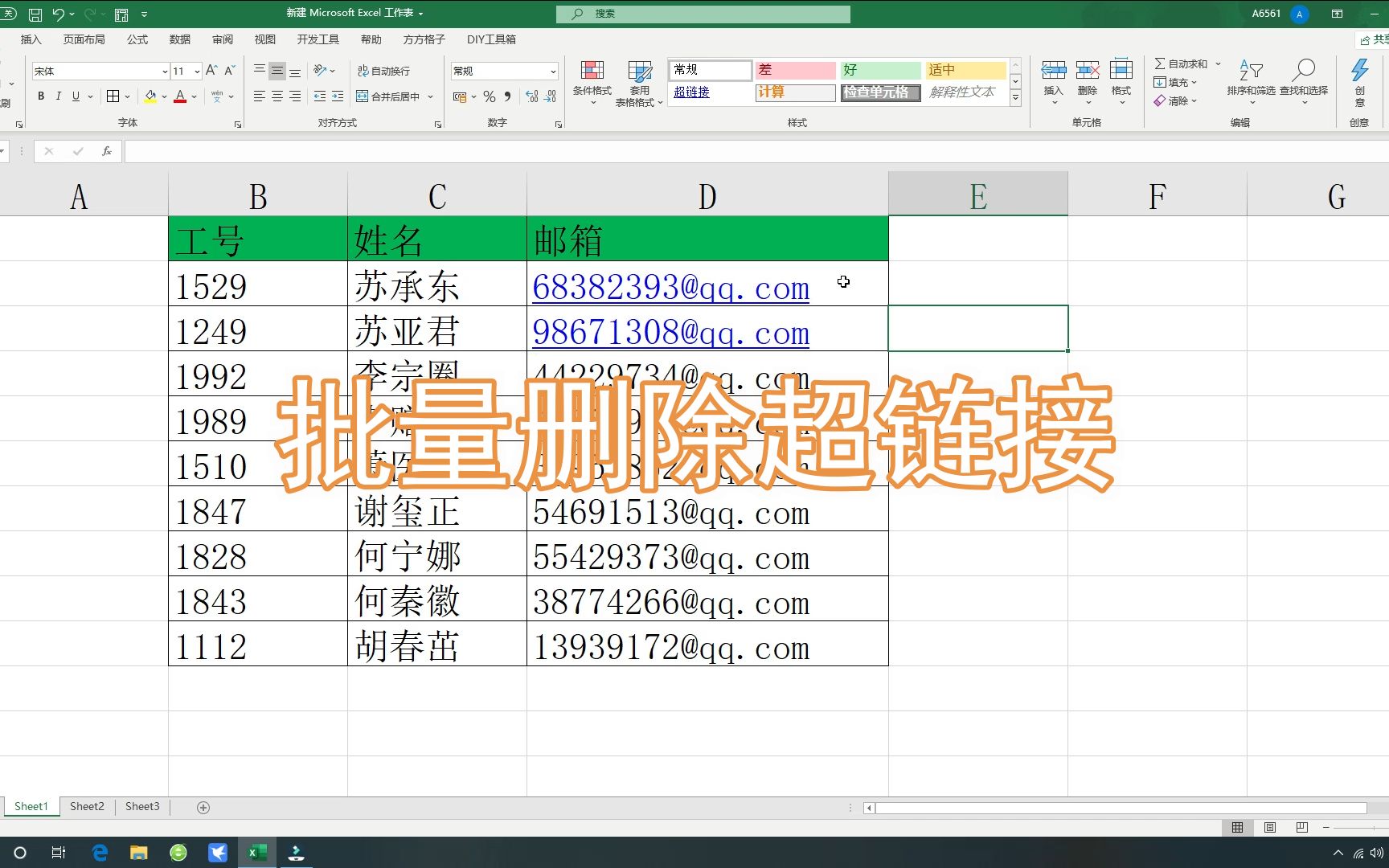
Task: Toggle bold formatting on selected cell
Action: 39,96
